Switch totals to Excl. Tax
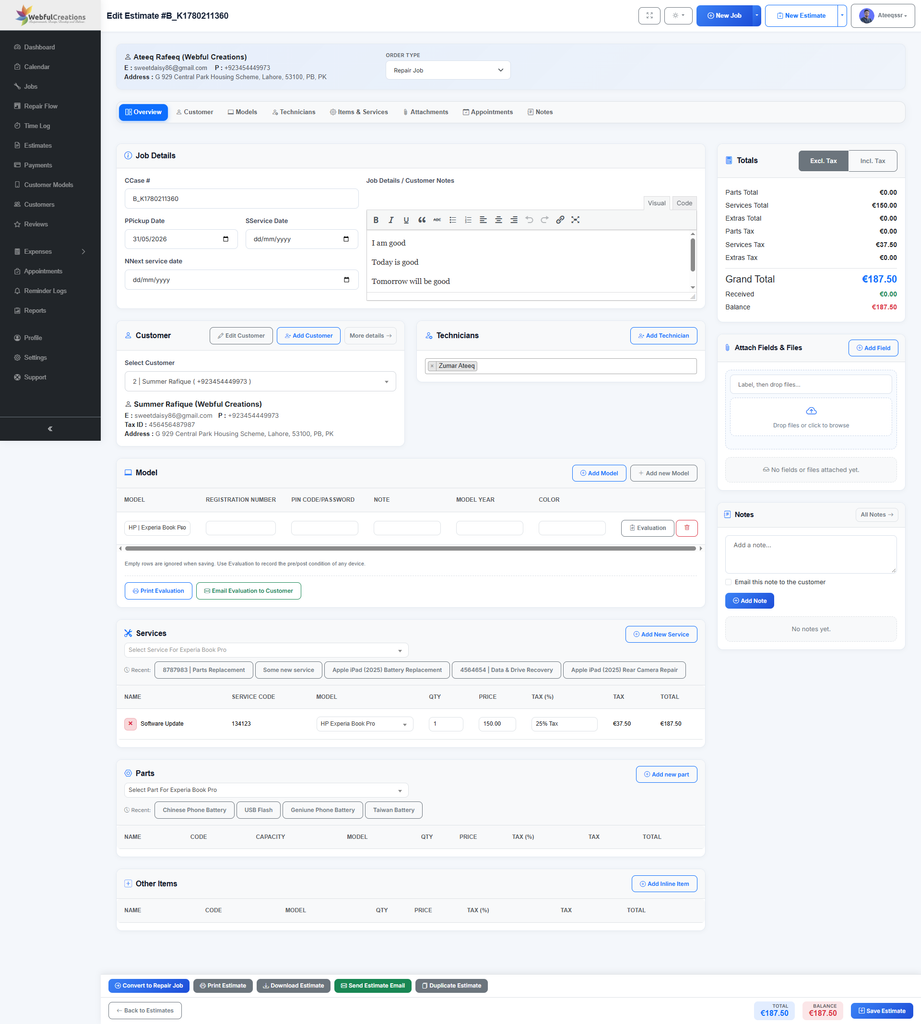This screenshot has height=1024, width=921. click(823, 161)
